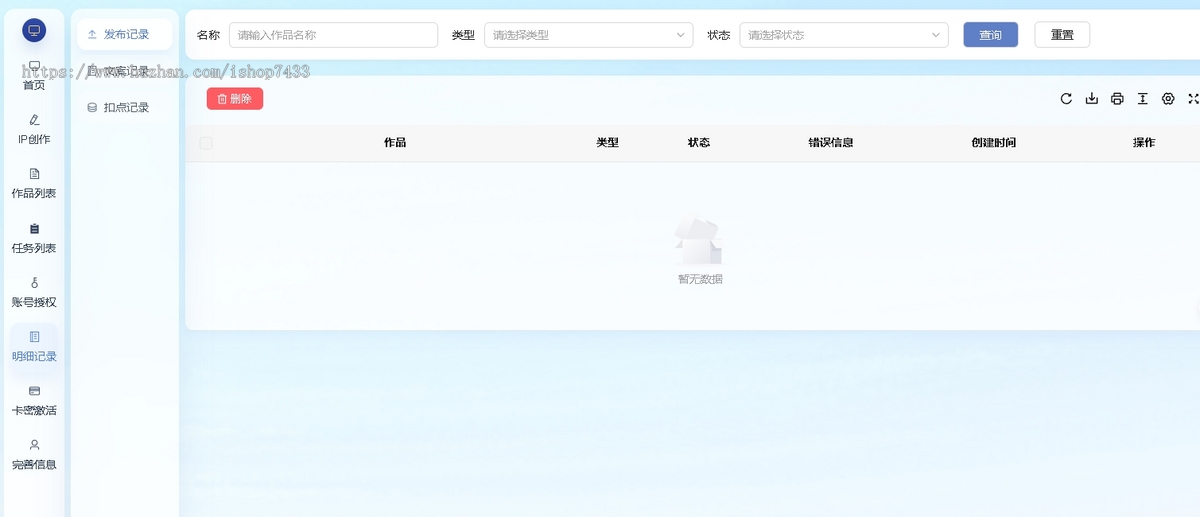Export data using the download icon
Viewport: 1200px width, 517px height.
[1092, 99]
